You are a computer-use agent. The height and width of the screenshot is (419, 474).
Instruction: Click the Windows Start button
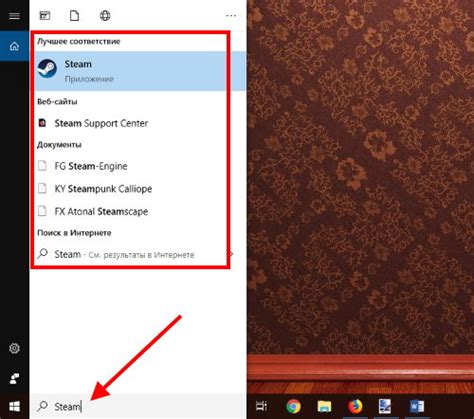[14, 406]
